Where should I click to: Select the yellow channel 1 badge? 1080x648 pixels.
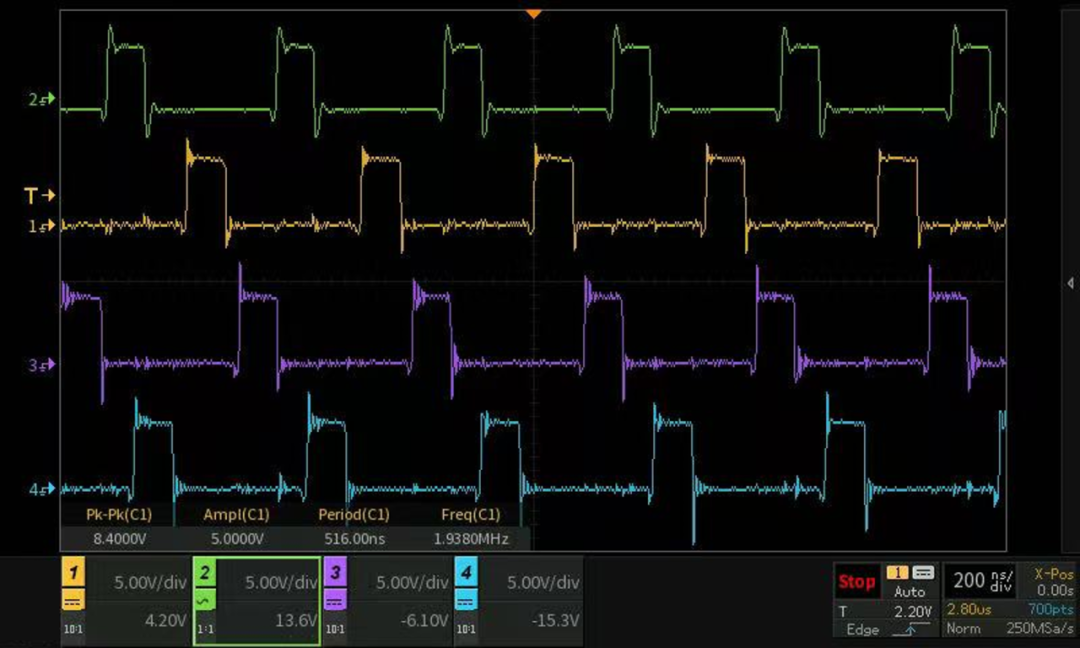pyautogui.click(x=73, y=572)
